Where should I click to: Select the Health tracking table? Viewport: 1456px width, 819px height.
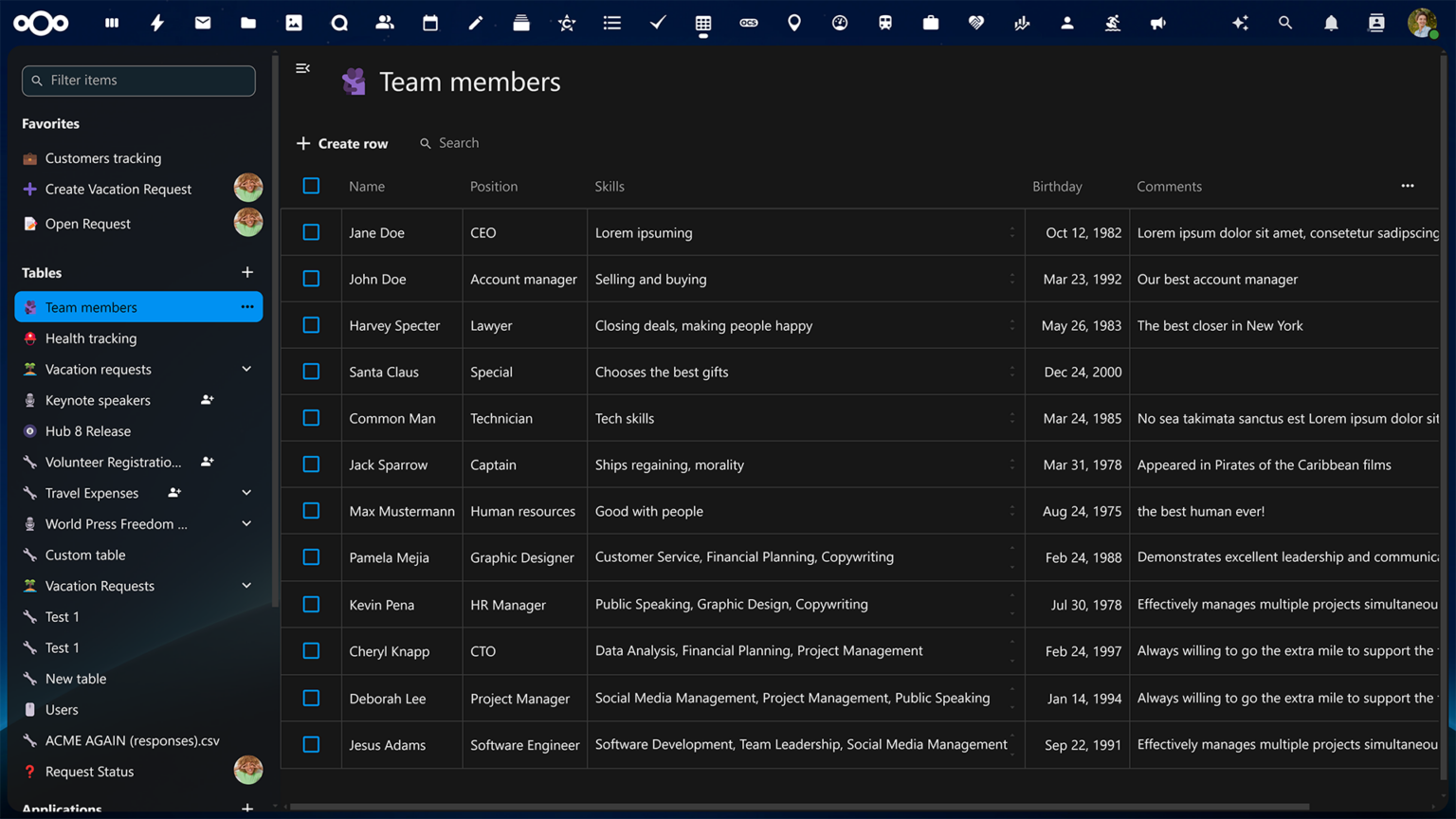[x=91, y=338]
